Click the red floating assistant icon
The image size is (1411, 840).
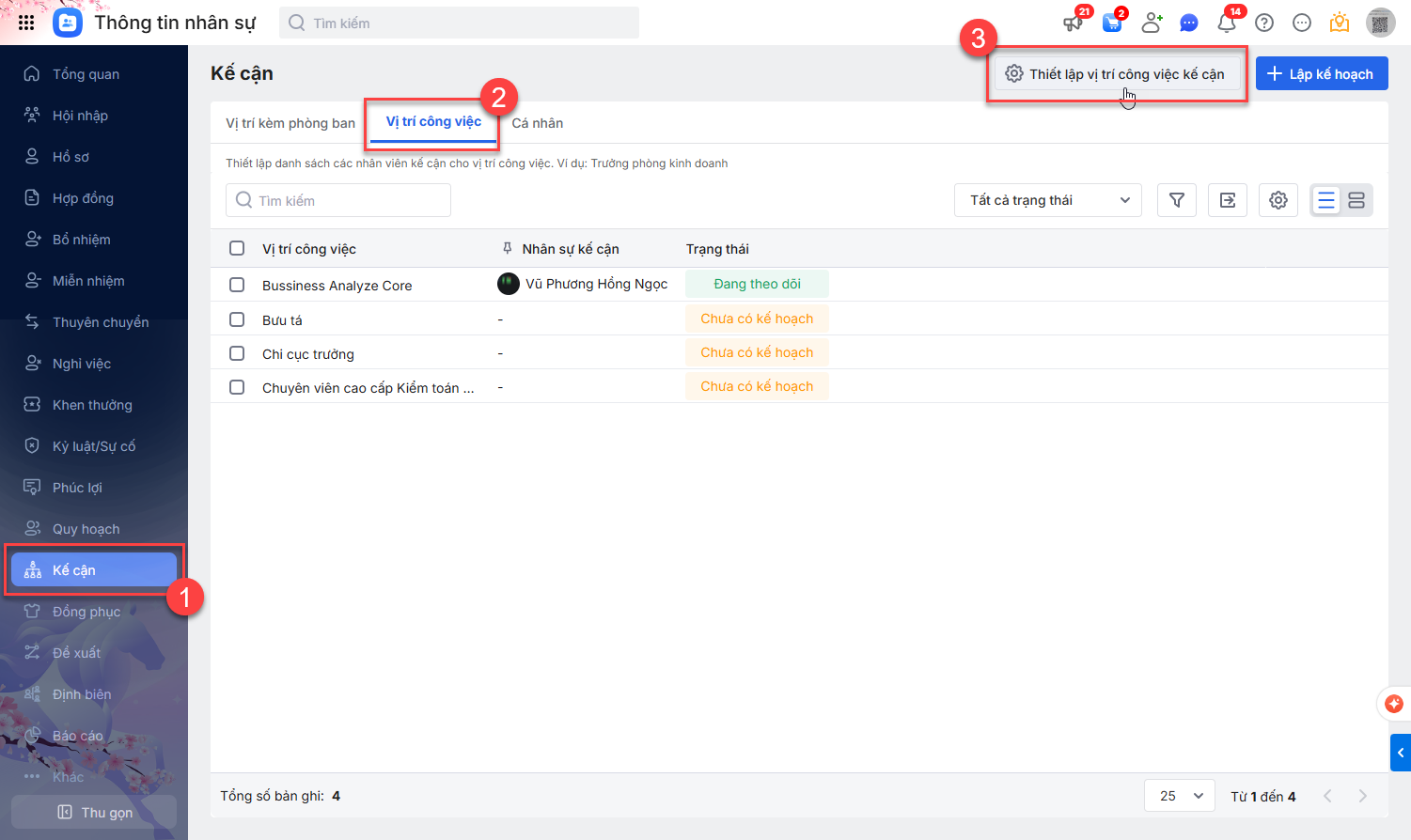[x=1394, y=704]
